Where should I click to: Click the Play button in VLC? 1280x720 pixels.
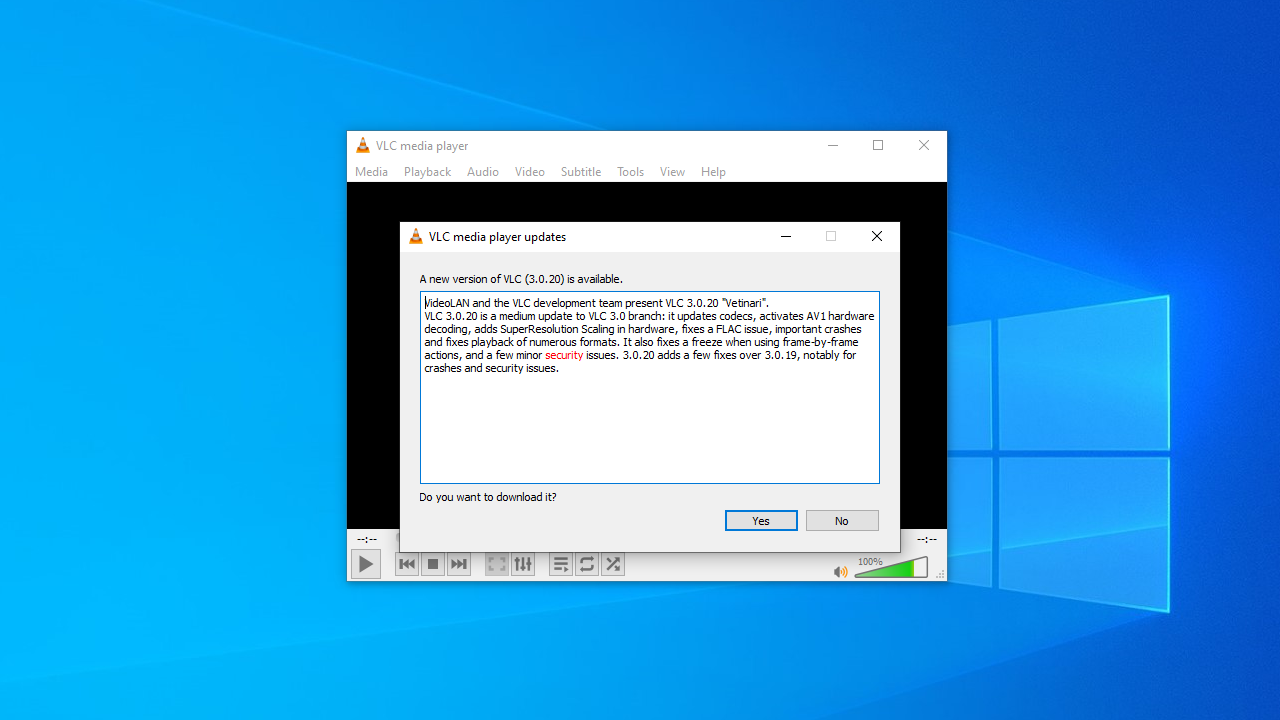coord(366,564)
